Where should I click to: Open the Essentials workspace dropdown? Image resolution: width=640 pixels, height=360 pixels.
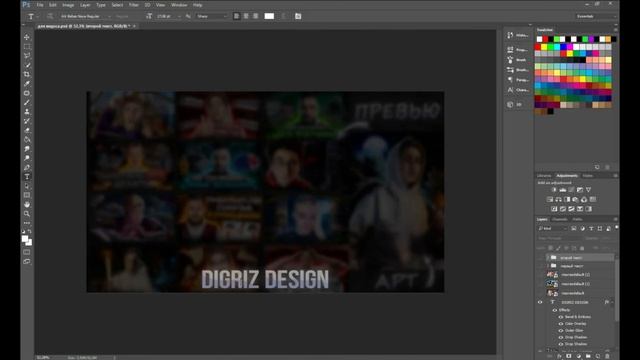point(595,16)
